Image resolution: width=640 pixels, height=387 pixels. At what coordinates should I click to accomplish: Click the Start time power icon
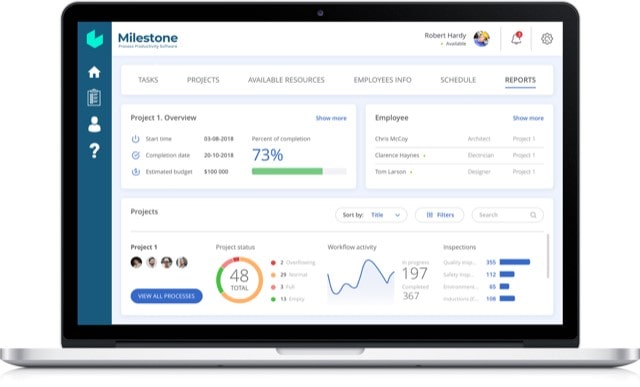136,139
